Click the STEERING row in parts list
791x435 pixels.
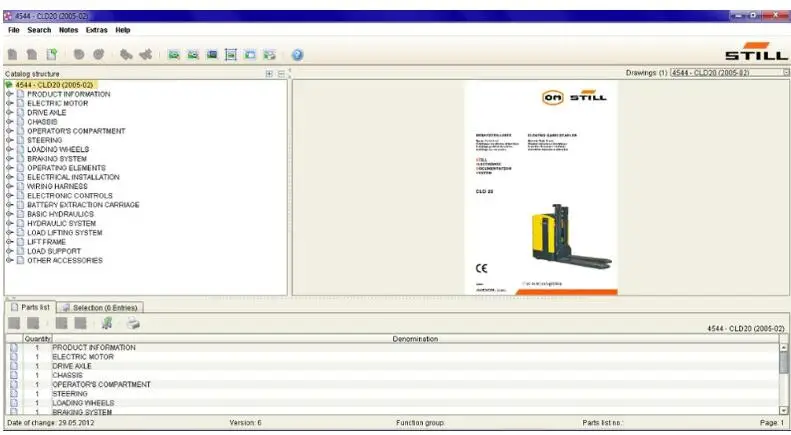[x=393, y=394]
